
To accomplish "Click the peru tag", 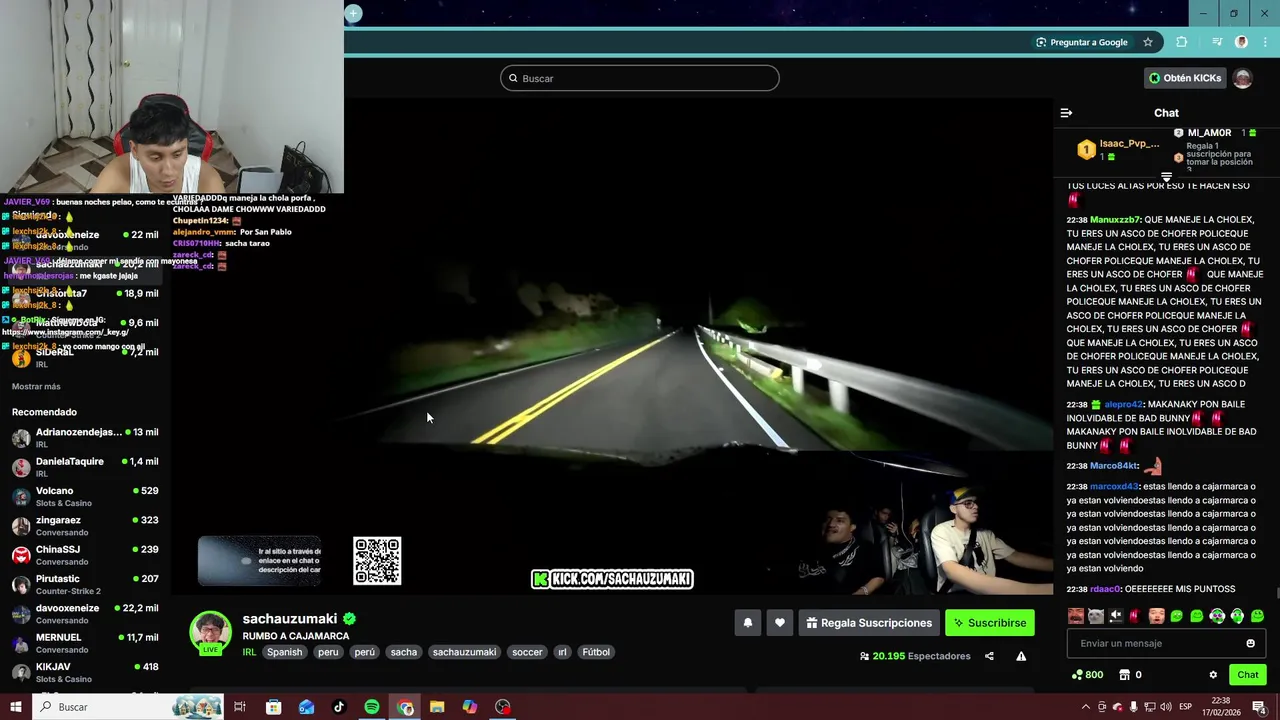I will pyautogui.click(x=328, y=652).
